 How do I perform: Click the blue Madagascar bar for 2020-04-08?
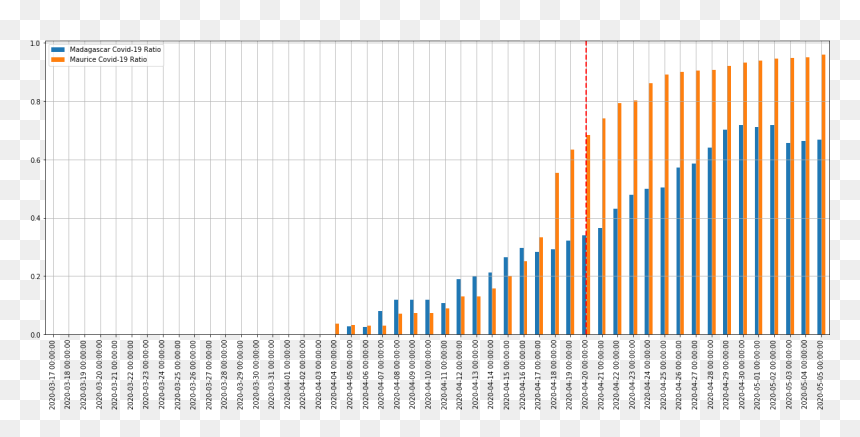coord(396,317)
